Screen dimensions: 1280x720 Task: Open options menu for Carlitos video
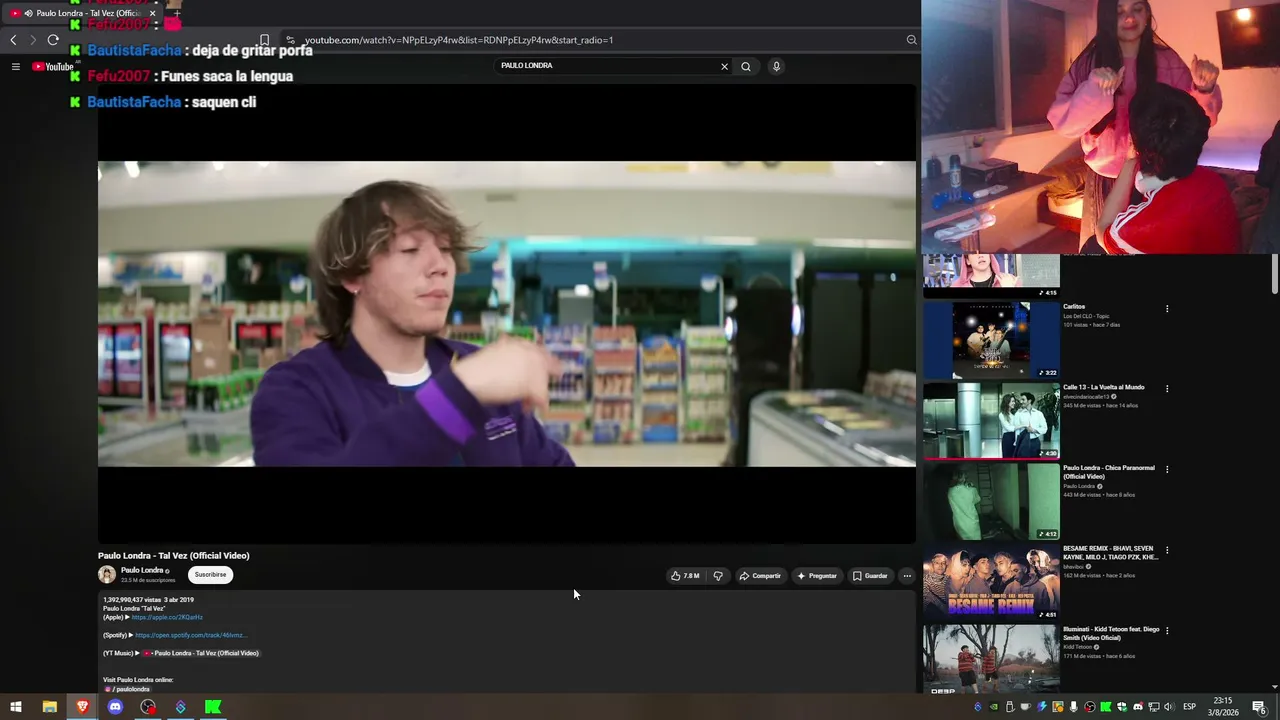1167,308
